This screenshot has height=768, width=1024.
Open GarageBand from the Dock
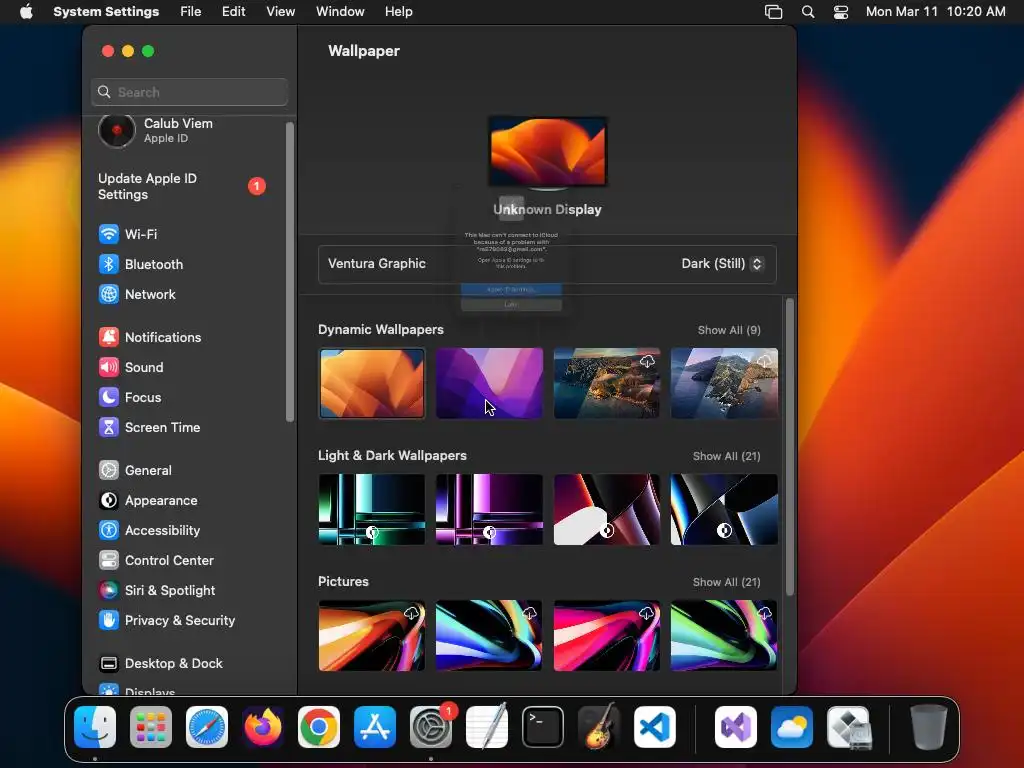point(599,726)
